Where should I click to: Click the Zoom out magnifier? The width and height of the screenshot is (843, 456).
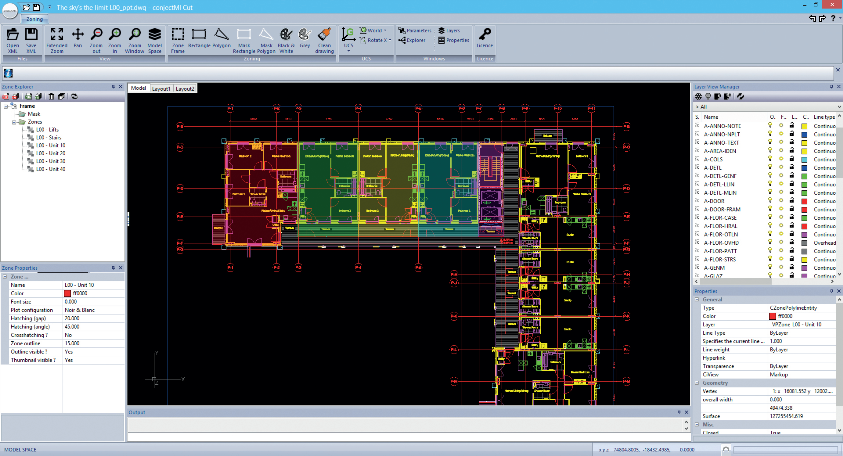point(96,40)
